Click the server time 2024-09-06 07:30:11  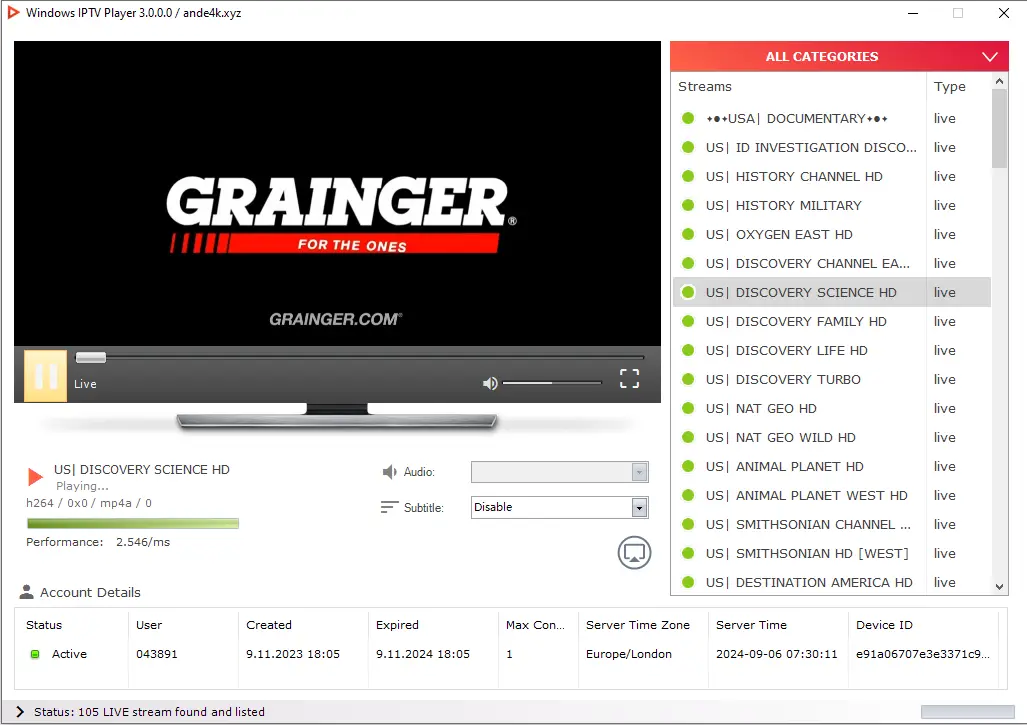pyautogui.click(x=776, y=654)
